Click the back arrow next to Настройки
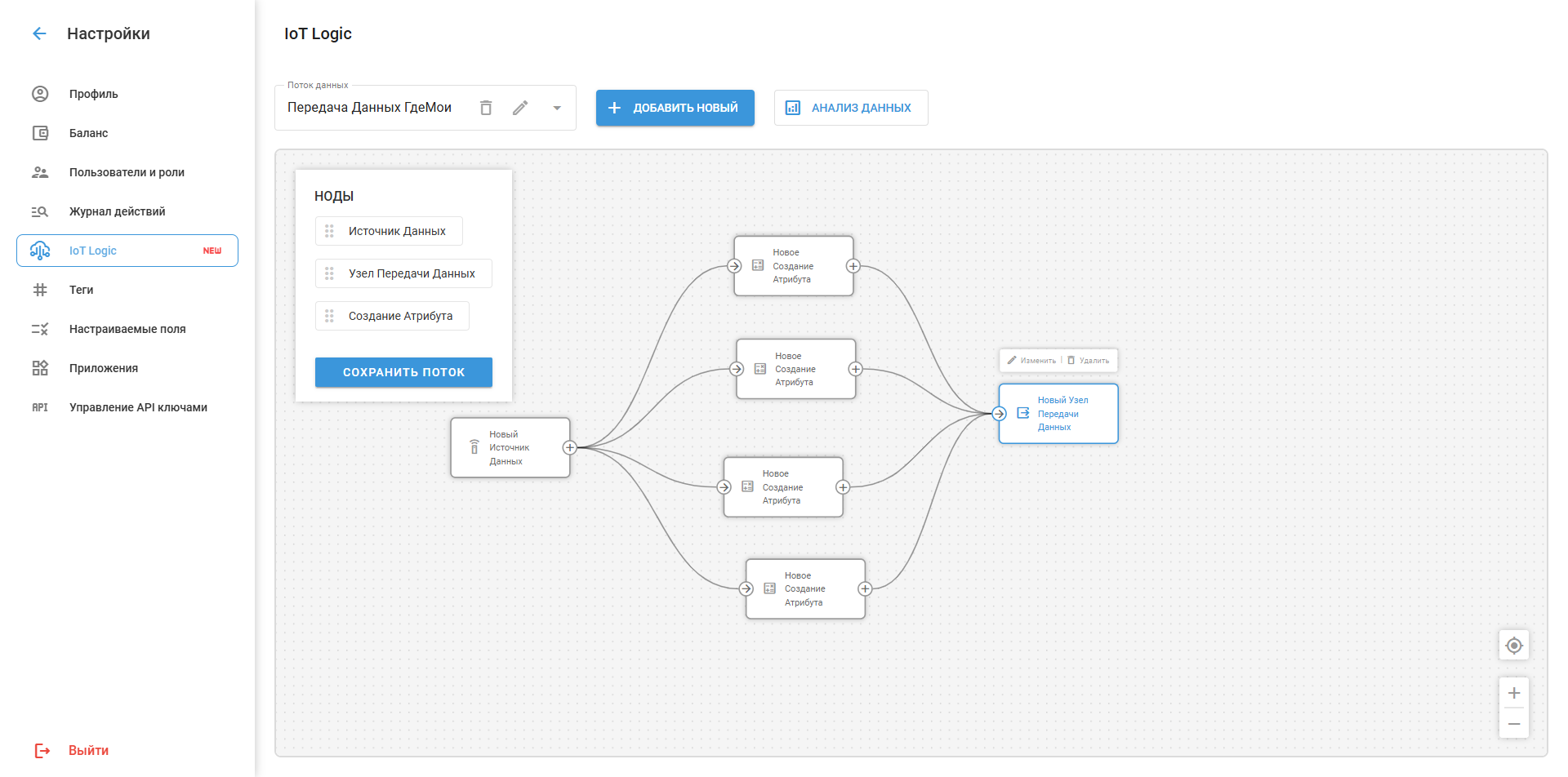This screenshot has width=1568, height=777. pyautogui.click(x=39, y=33)
